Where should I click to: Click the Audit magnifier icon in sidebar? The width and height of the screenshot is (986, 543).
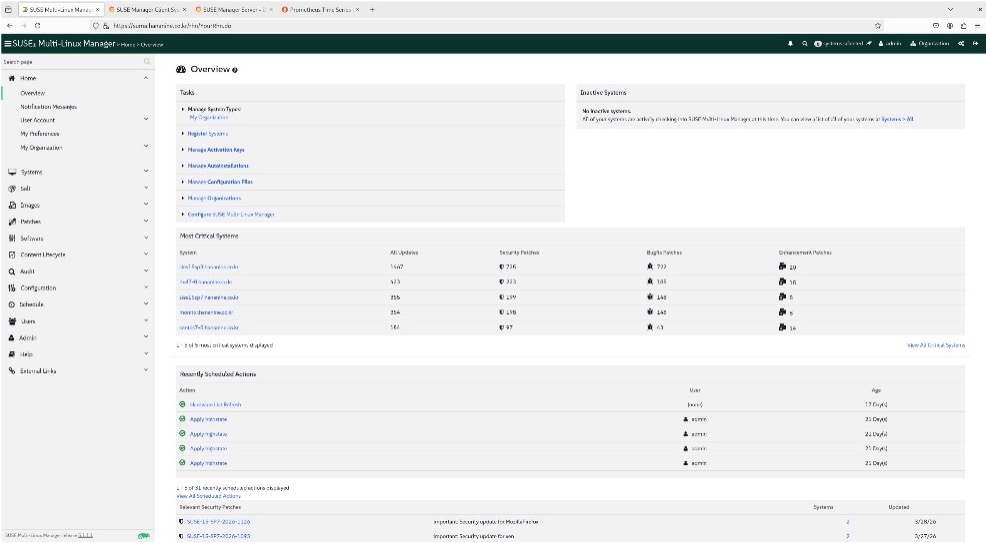(12, 272)
